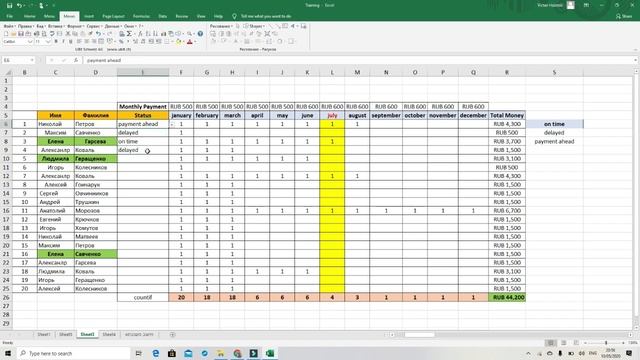640x360 pixels.
Task: Select the RUB 44,200 total cell
Action: tap(507, 298)
